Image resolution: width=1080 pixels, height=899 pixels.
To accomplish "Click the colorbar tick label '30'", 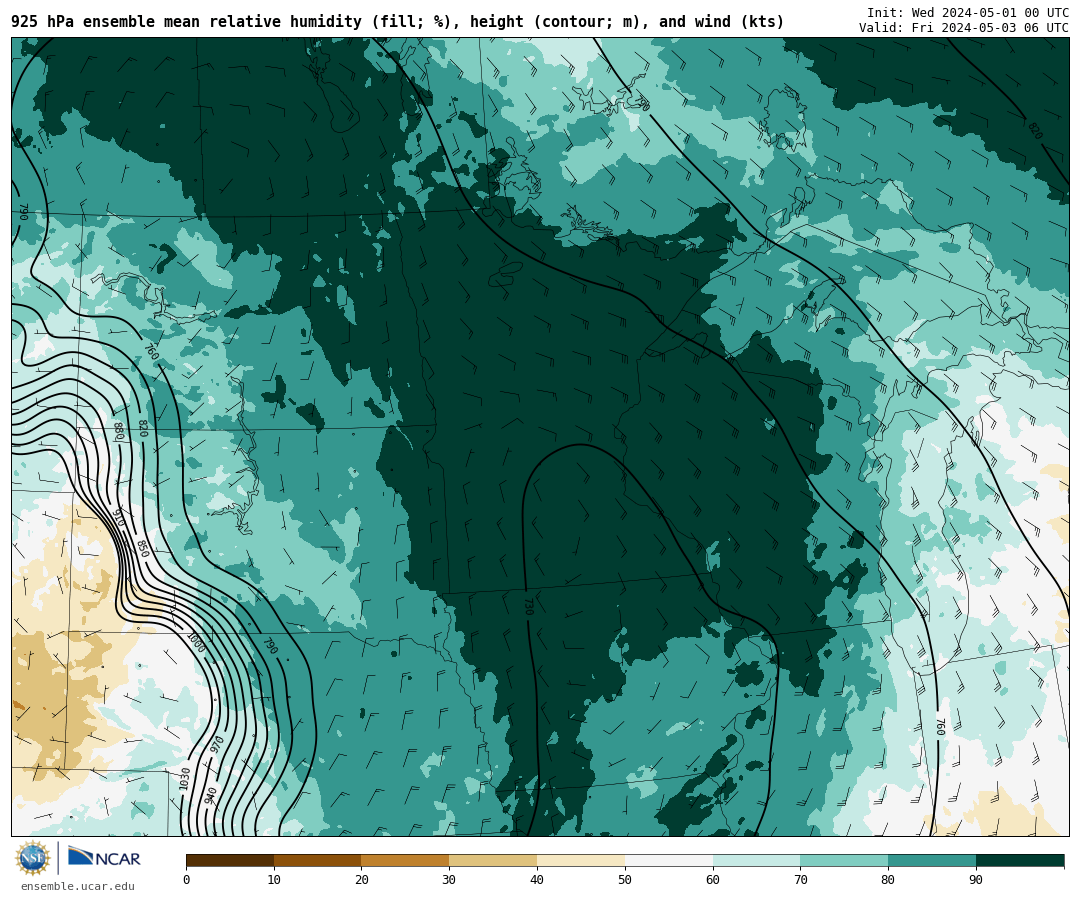I will [449, 880].
